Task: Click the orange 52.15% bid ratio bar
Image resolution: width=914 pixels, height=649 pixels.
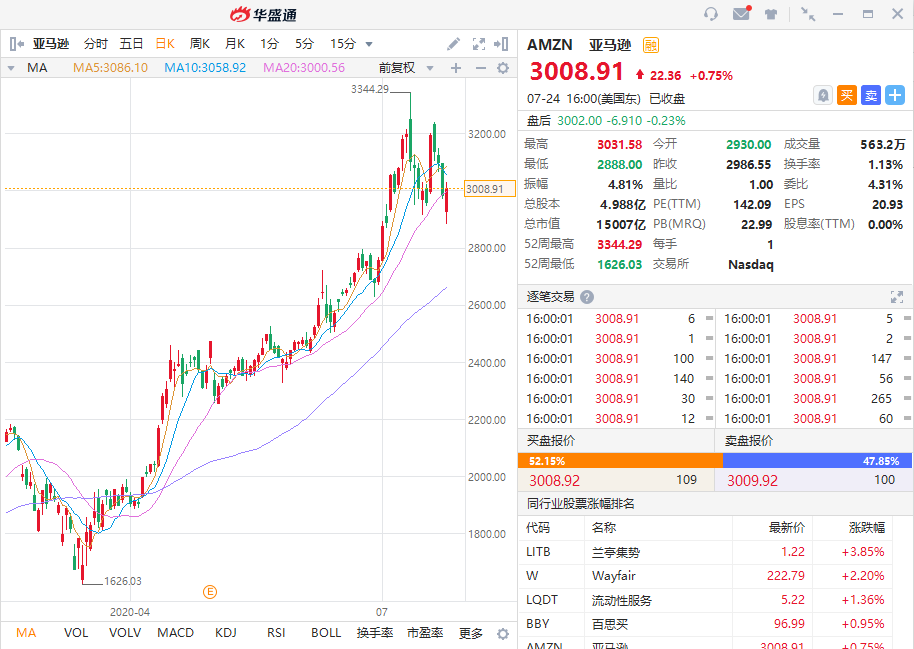Action: (x=620, y=461)
